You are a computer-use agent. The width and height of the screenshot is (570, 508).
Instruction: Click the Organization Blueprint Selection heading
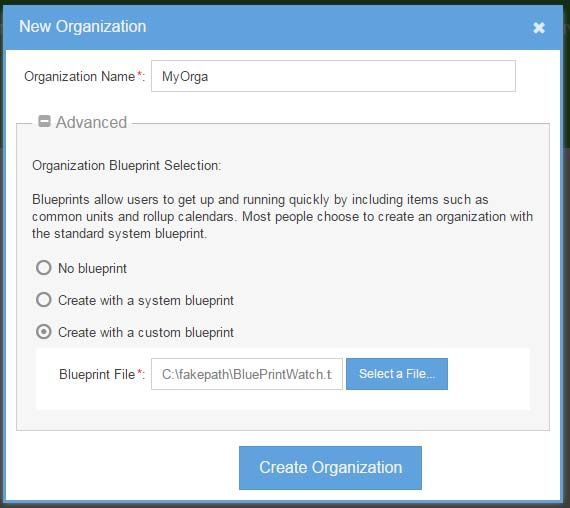coord(127,165)
